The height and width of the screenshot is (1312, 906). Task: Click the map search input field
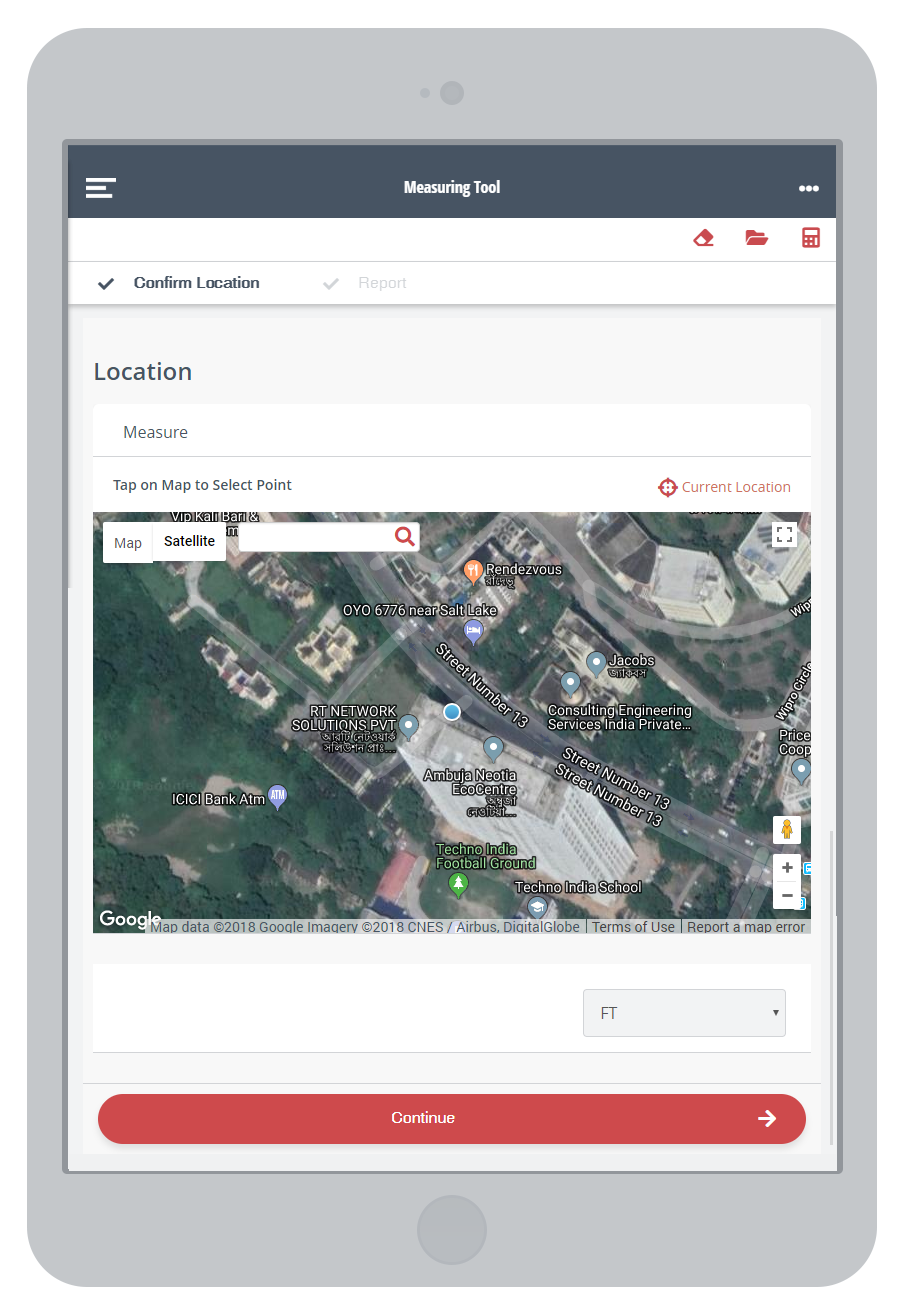click(x=315, y=537)
